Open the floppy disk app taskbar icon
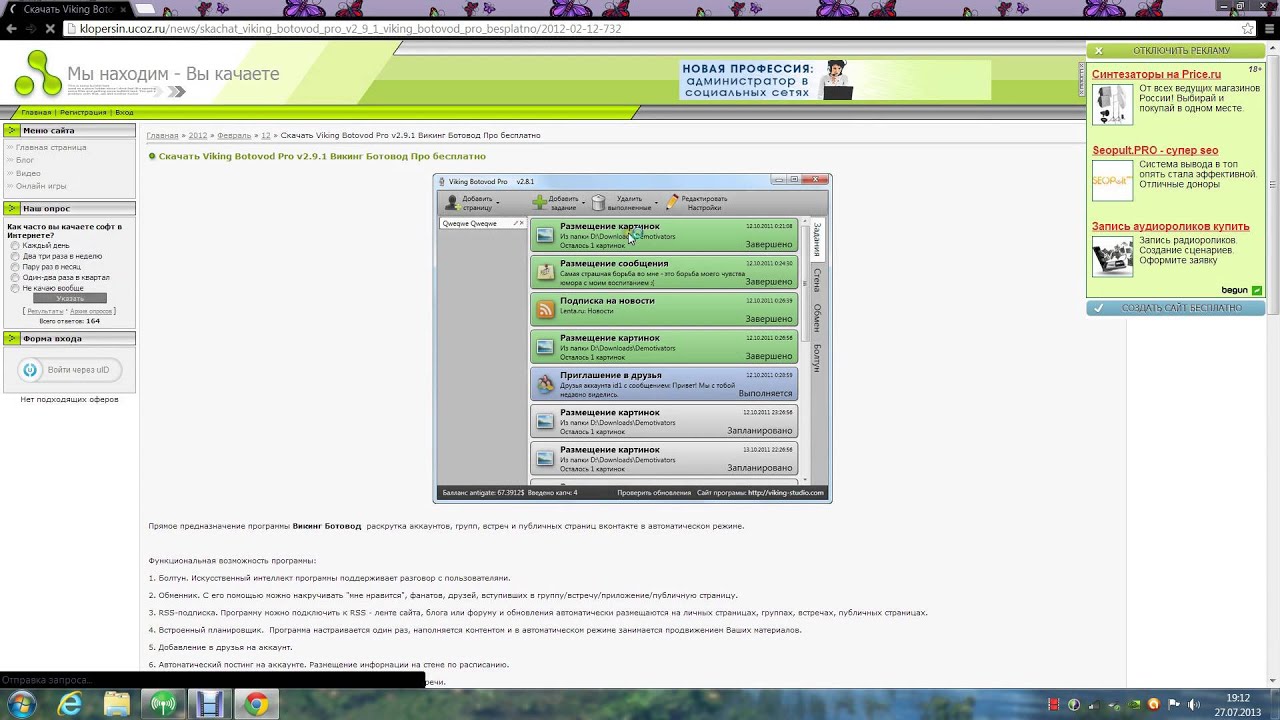Viewport: 1280px width, 720px height. [x=209, y=705]
